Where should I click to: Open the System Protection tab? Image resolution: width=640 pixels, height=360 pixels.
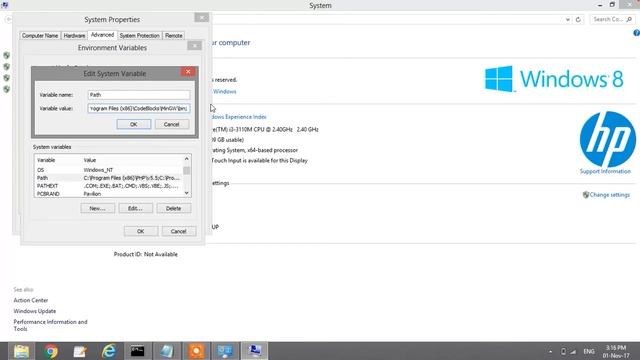[140, 36]
